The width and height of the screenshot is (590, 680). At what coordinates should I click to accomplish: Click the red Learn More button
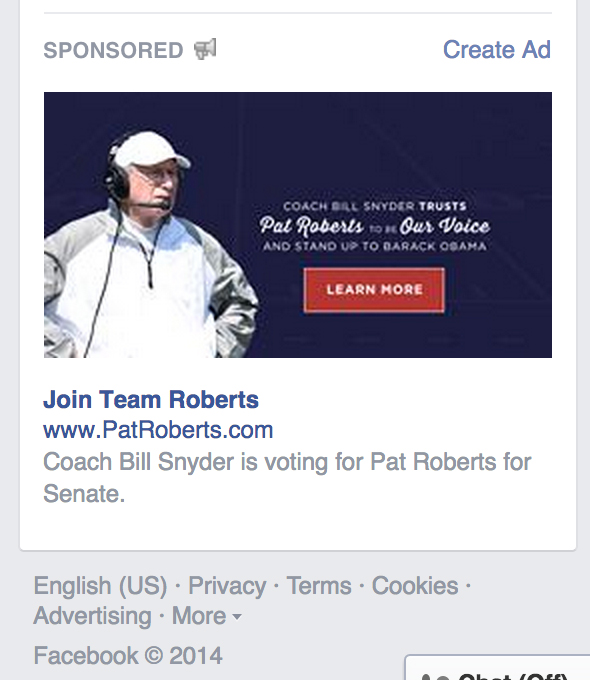(374, 290)
